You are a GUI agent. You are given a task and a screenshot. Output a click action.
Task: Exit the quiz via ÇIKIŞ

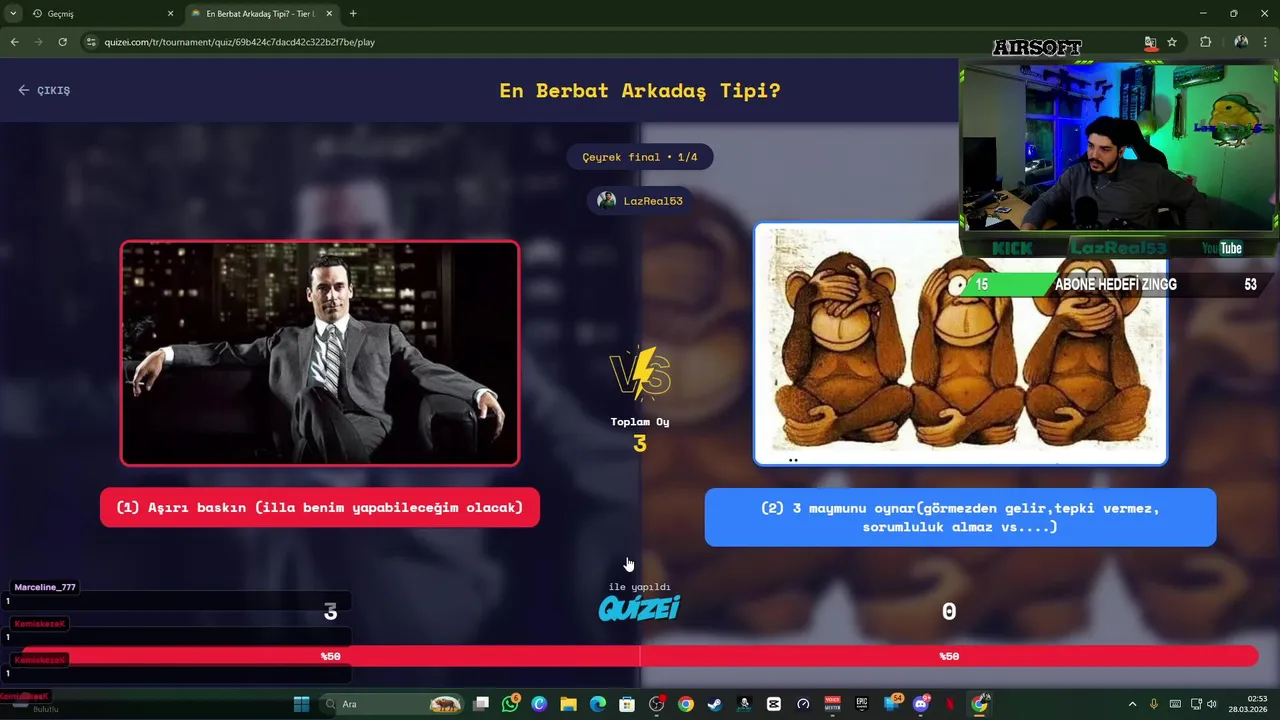click(x=44, y=90)
